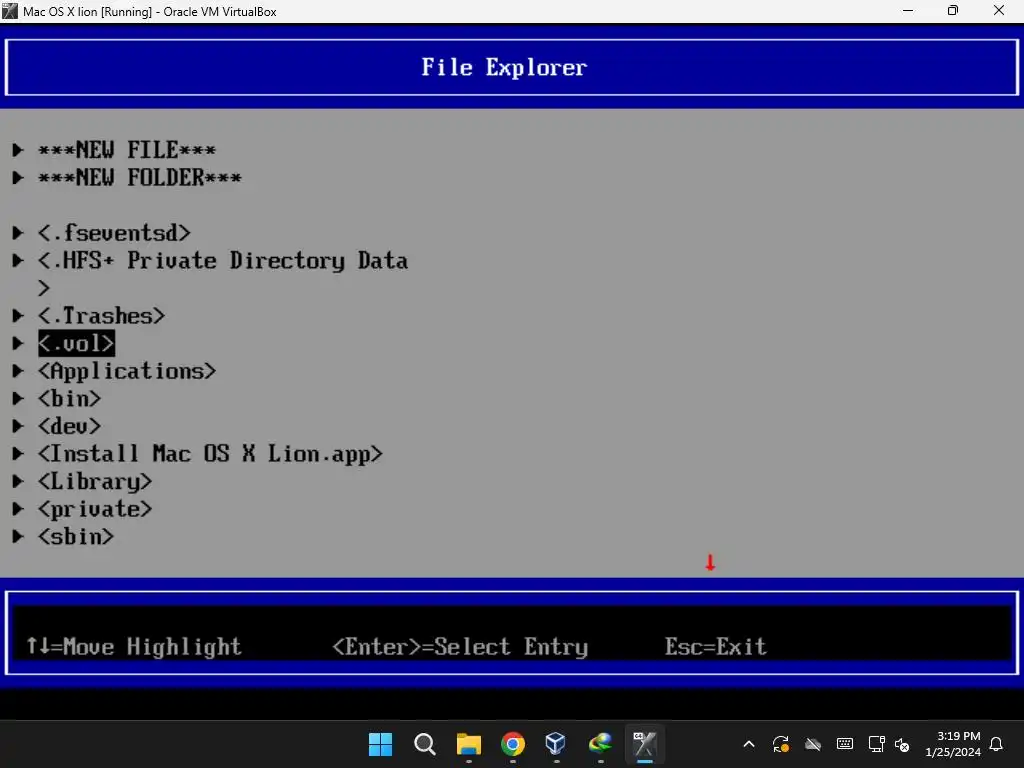Open File Explorer from the taskbar
Image resolution: width=1024 pixels, height=768 pixels.
coord(469,744)
